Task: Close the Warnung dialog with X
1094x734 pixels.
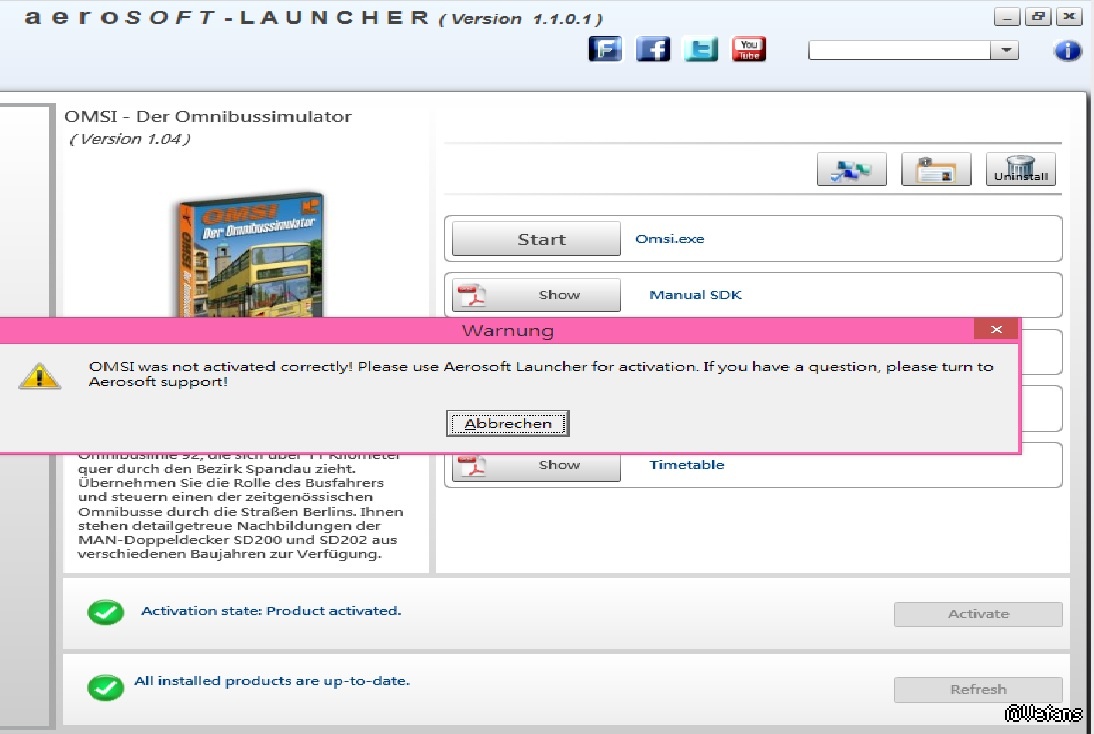Action: [996, 329]
